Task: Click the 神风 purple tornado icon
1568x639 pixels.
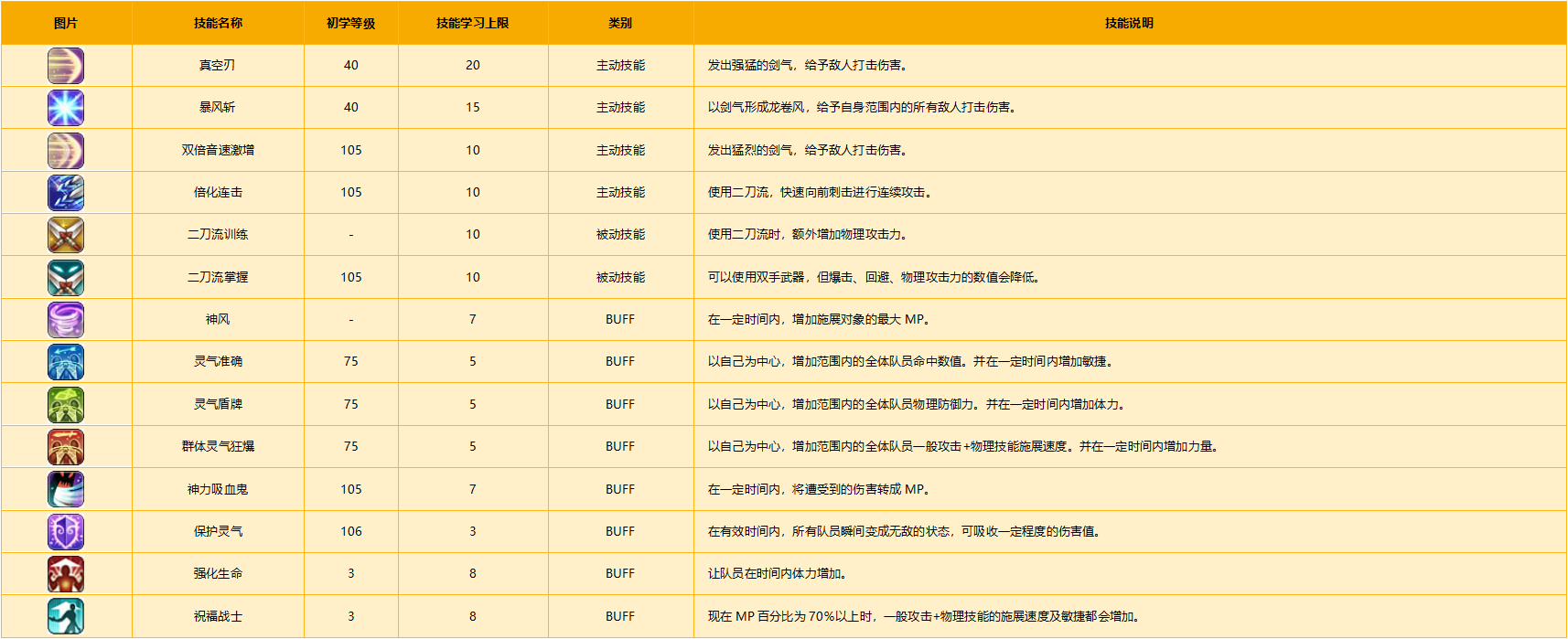Action: coord(66,320)
